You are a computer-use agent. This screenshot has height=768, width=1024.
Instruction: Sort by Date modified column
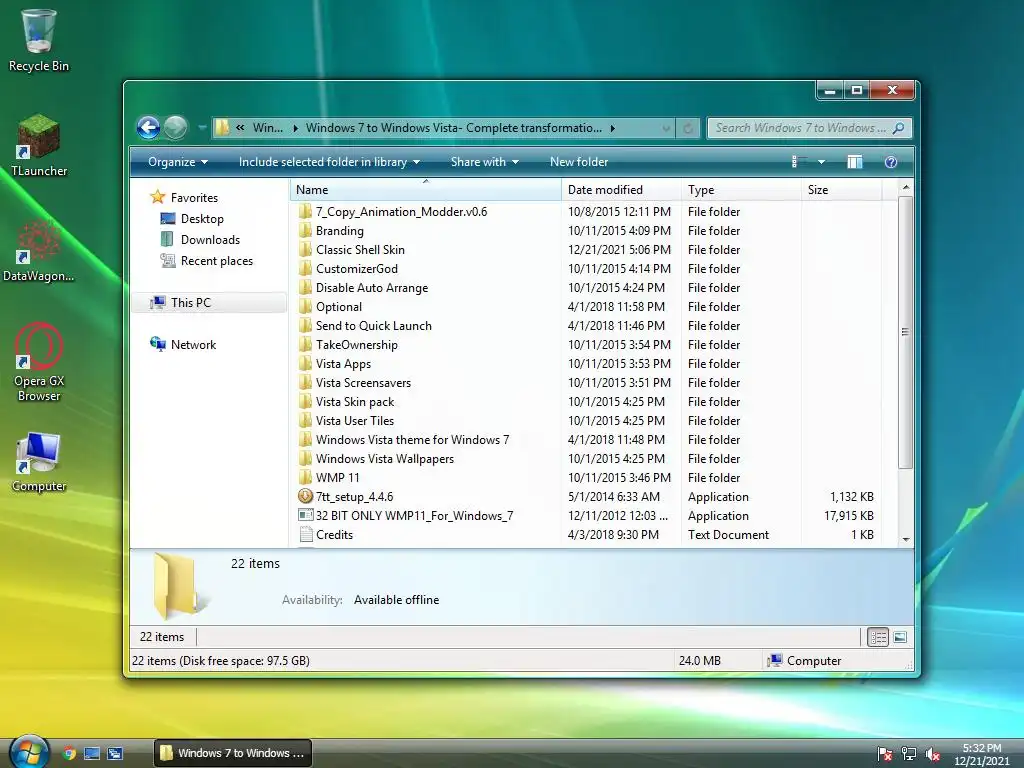tap(620, 190)
